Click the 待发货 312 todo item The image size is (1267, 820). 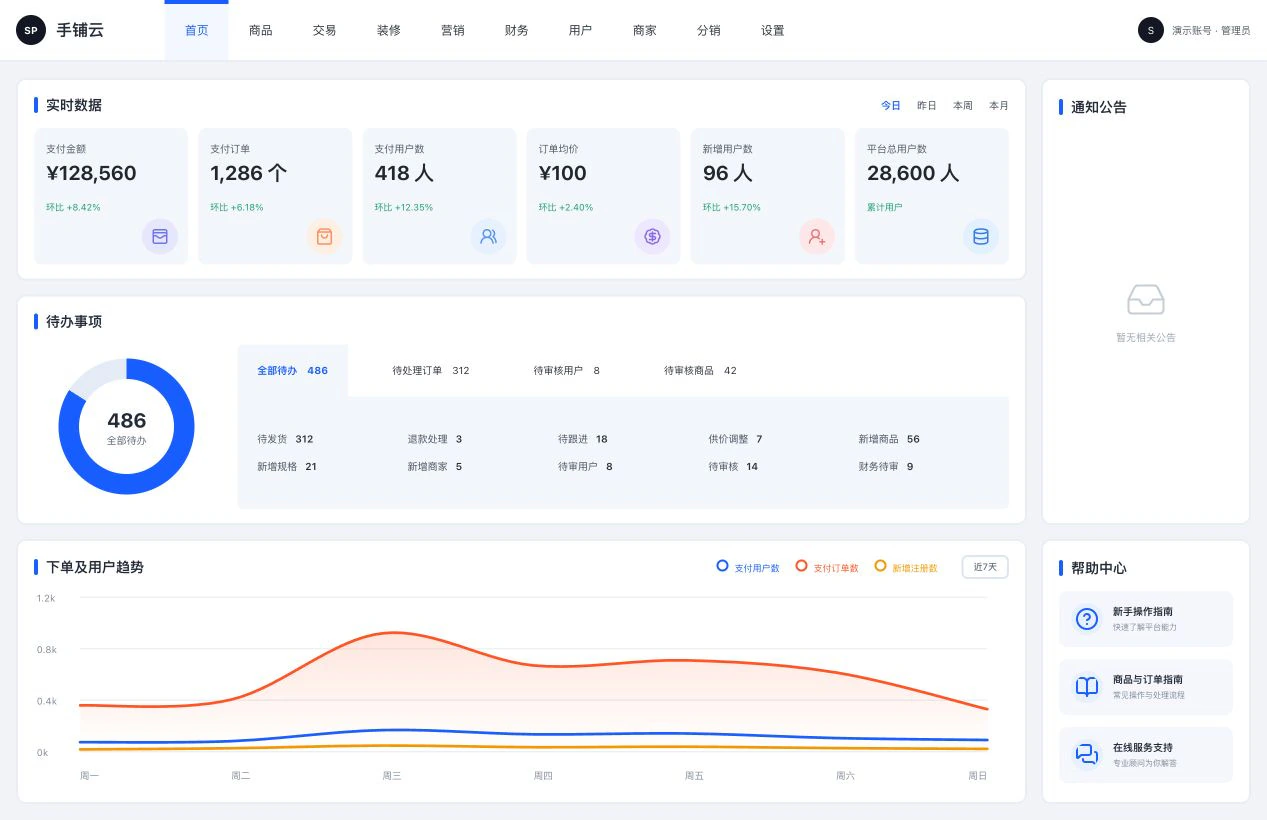coord(285,439)
